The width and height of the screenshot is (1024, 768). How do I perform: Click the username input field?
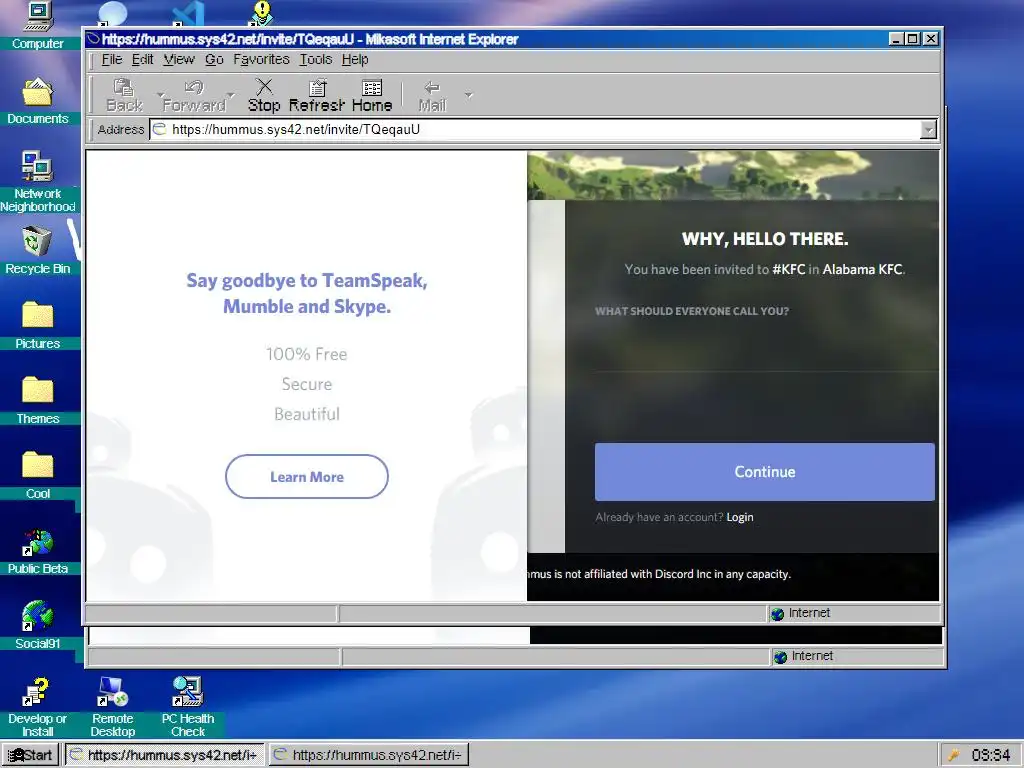765,348
